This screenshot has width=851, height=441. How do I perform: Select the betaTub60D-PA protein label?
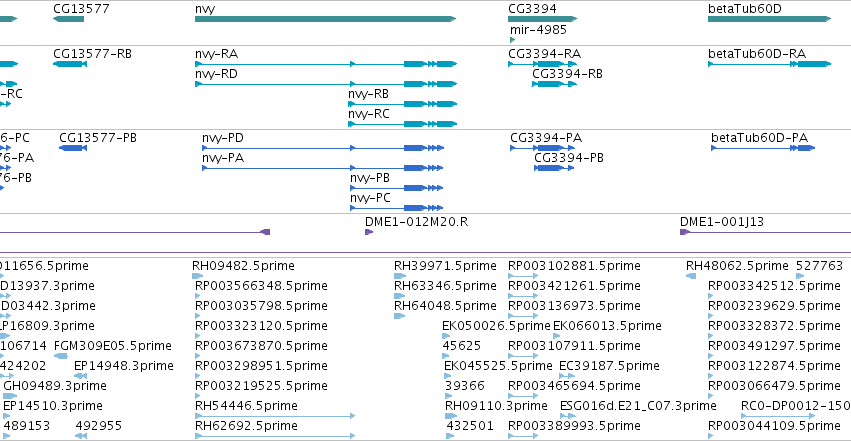coord(759,138)
